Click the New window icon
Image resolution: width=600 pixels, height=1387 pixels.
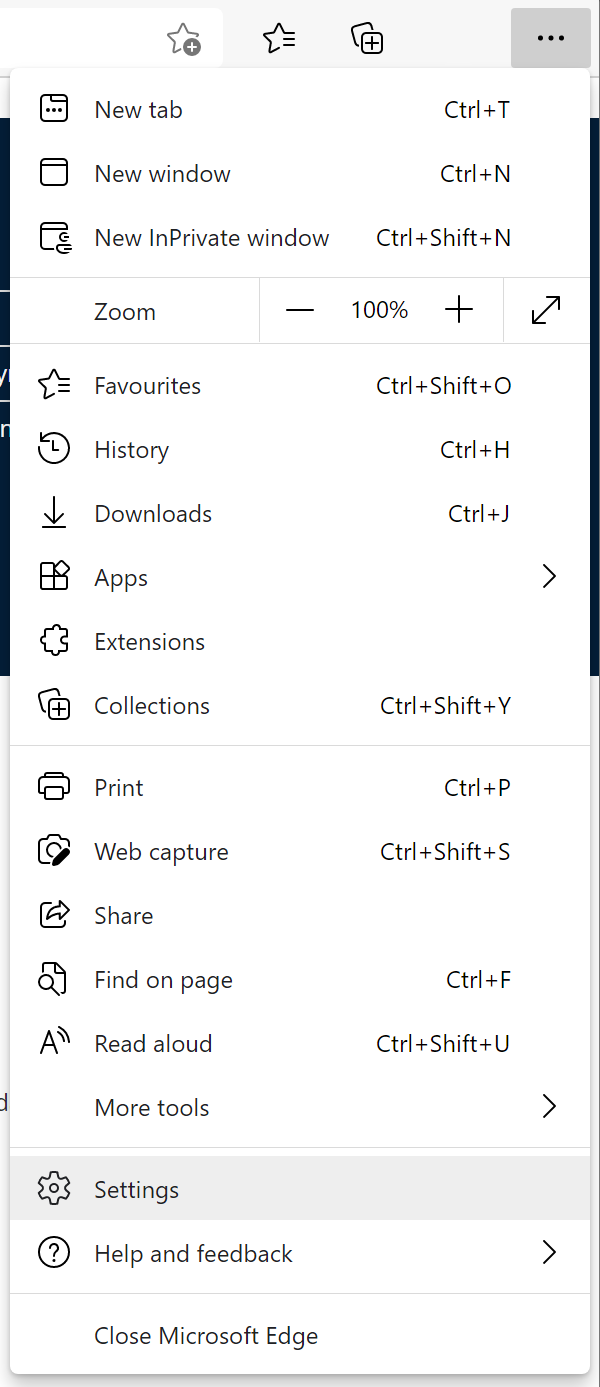54,173
